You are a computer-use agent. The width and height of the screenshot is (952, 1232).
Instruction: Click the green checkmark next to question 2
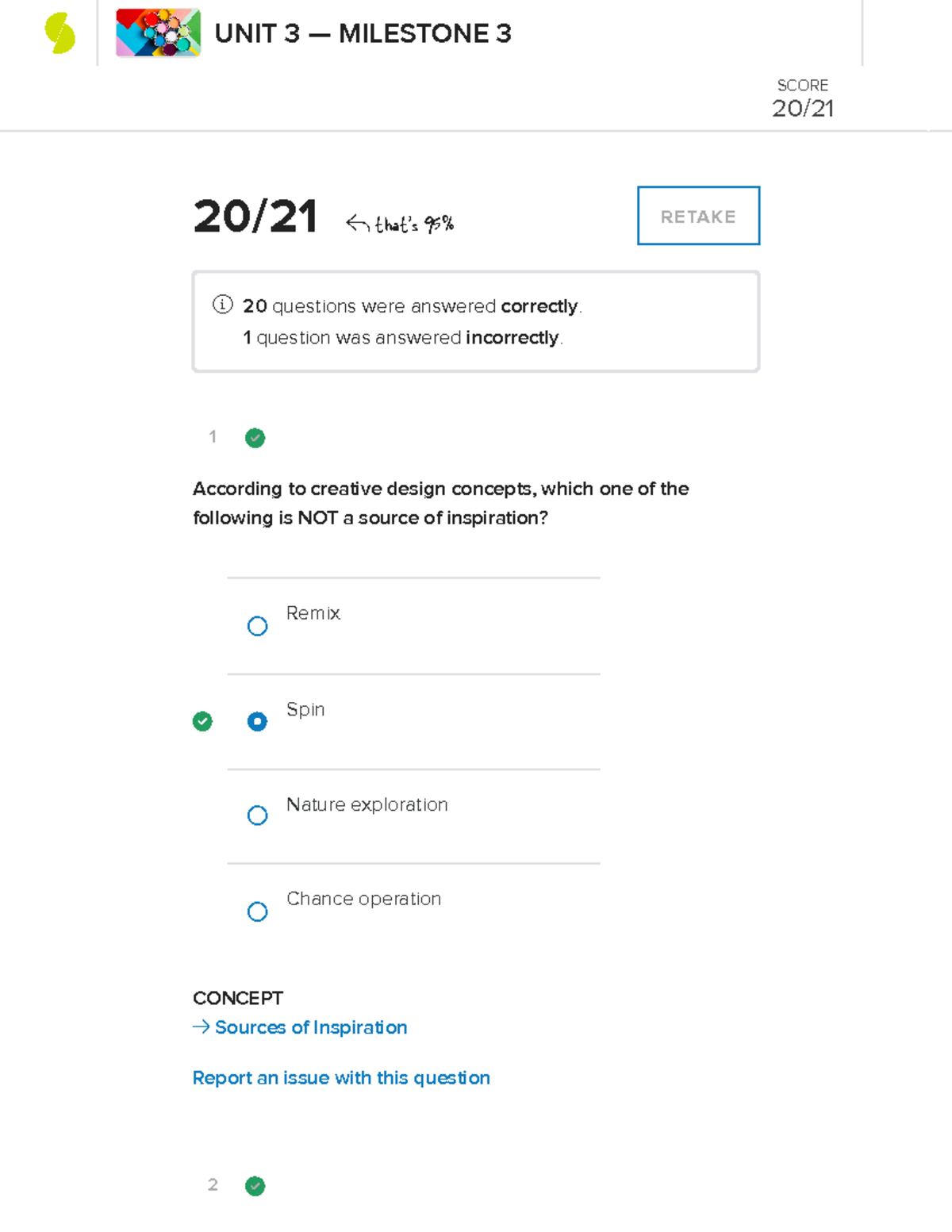(255, 1186)
